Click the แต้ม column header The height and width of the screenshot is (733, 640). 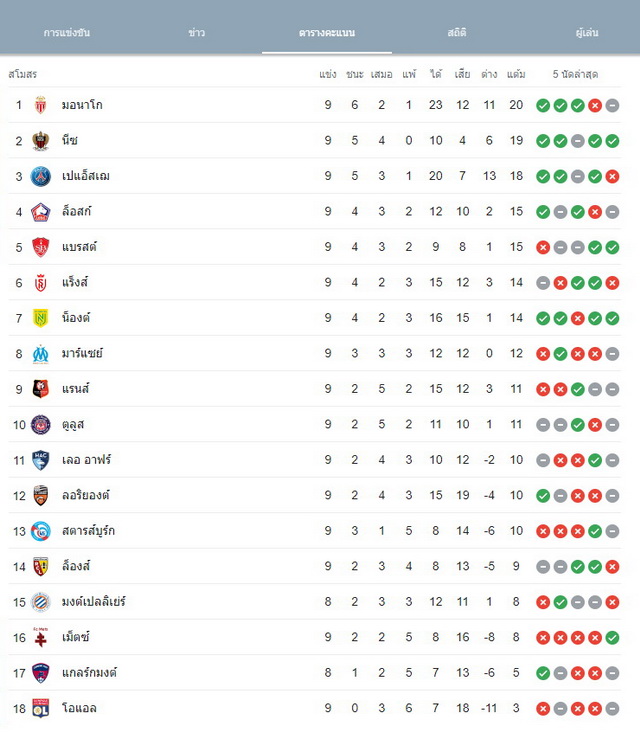516,74
